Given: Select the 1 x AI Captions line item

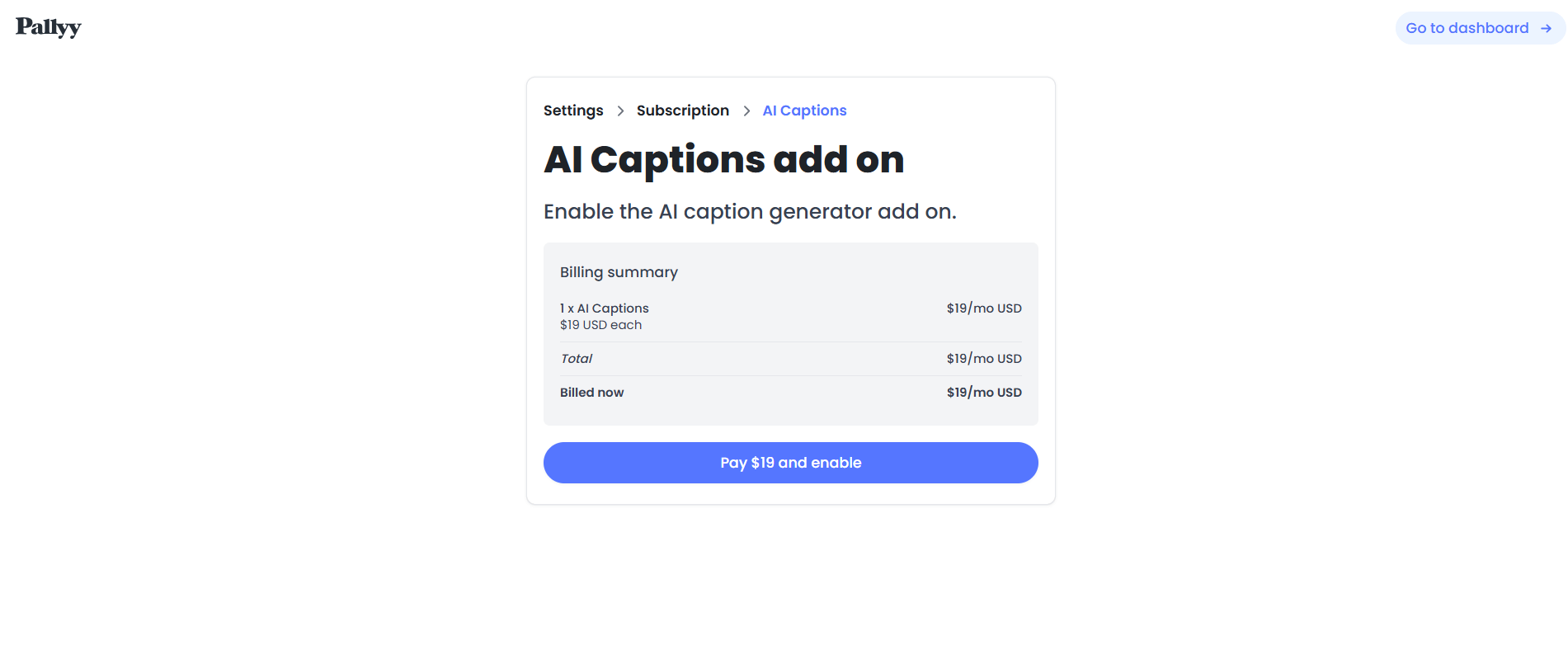Looking at the screenshot, I should pos(605,308).
